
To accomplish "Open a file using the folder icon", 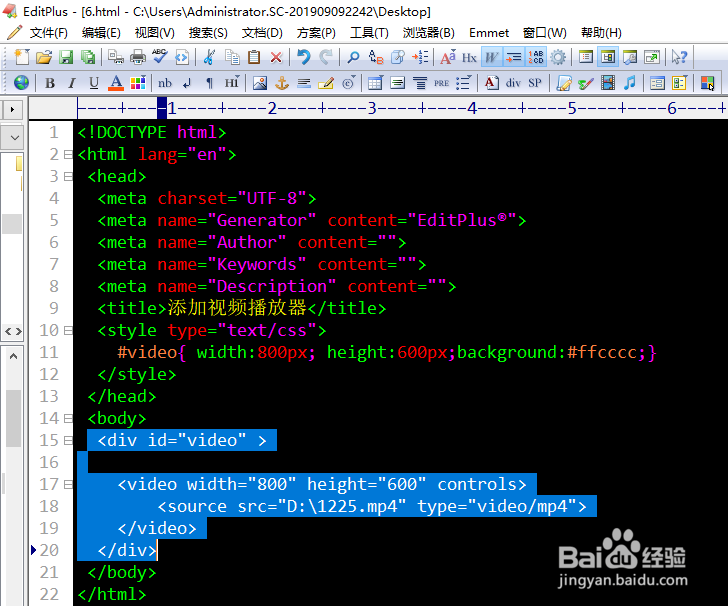I will point(44,57).
